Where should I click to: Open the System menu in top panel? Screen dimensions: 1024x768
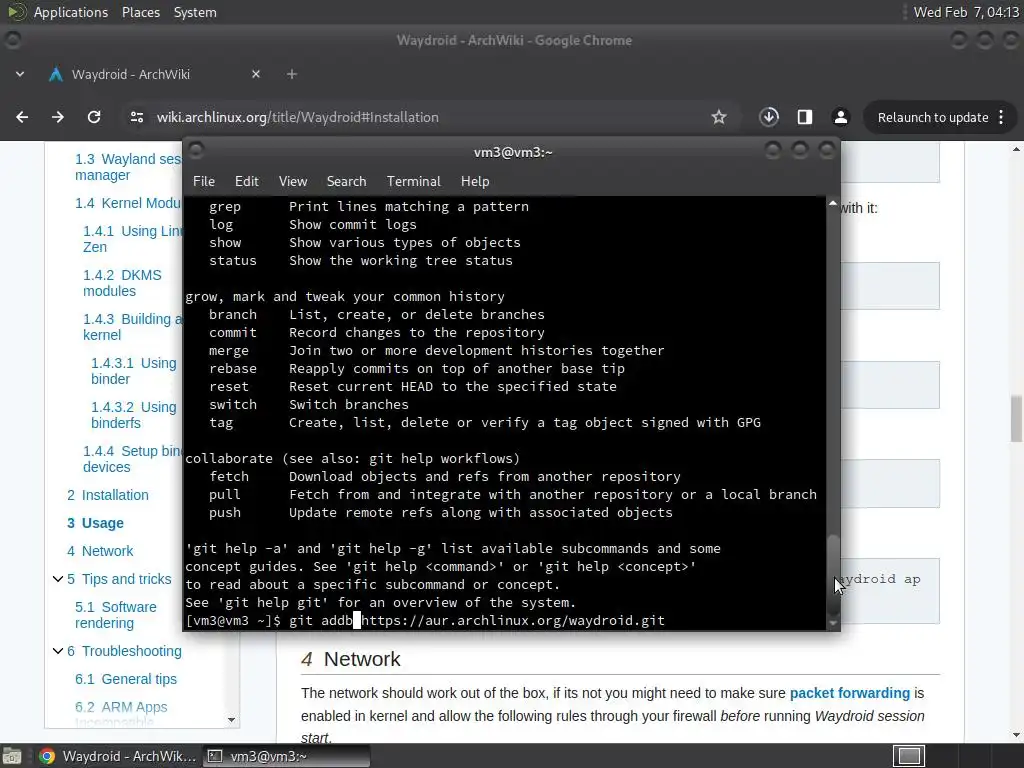(x=195, y=12)
